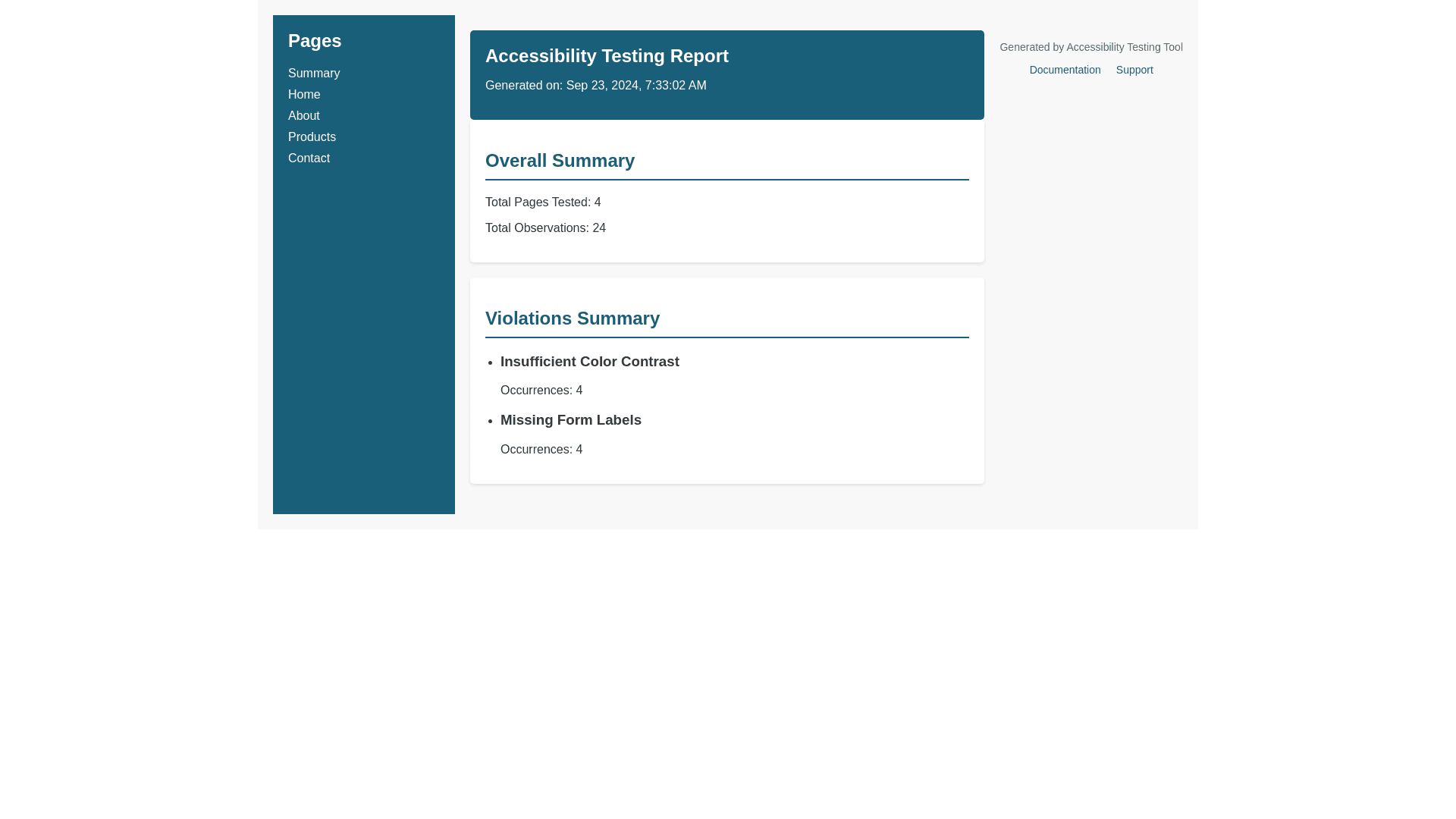Click the Accessibility Testing Report title
The width and height of the screenshot is (1456, 819).
point(606,56)
